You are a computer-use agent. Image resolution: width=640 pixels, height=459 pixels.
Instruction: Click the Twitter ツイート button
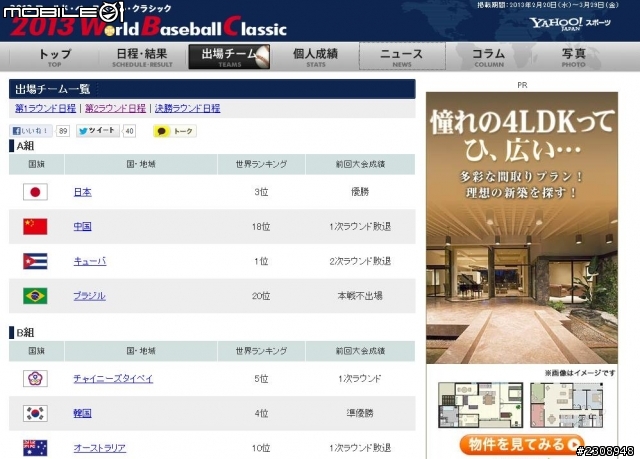pyautogui.click(x=98, y=131)
